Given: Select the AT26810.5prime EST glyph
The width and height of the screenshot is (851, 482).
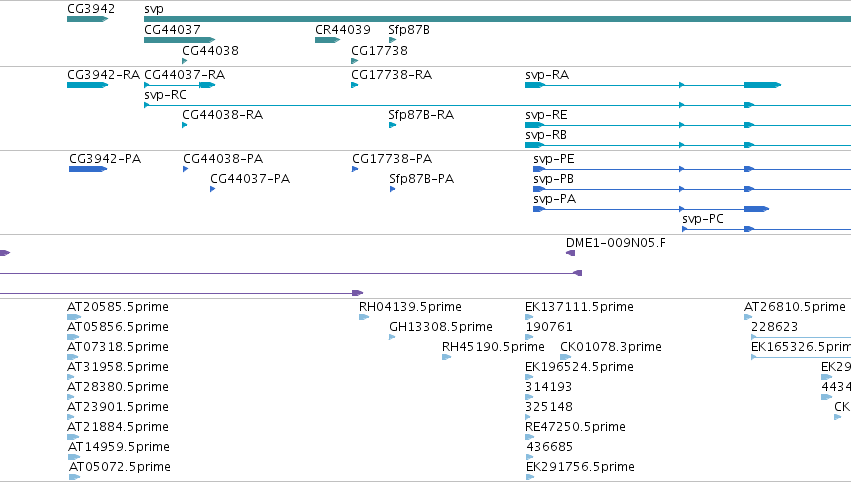Looking at the screenshot, I should click(x=748, y=317).
